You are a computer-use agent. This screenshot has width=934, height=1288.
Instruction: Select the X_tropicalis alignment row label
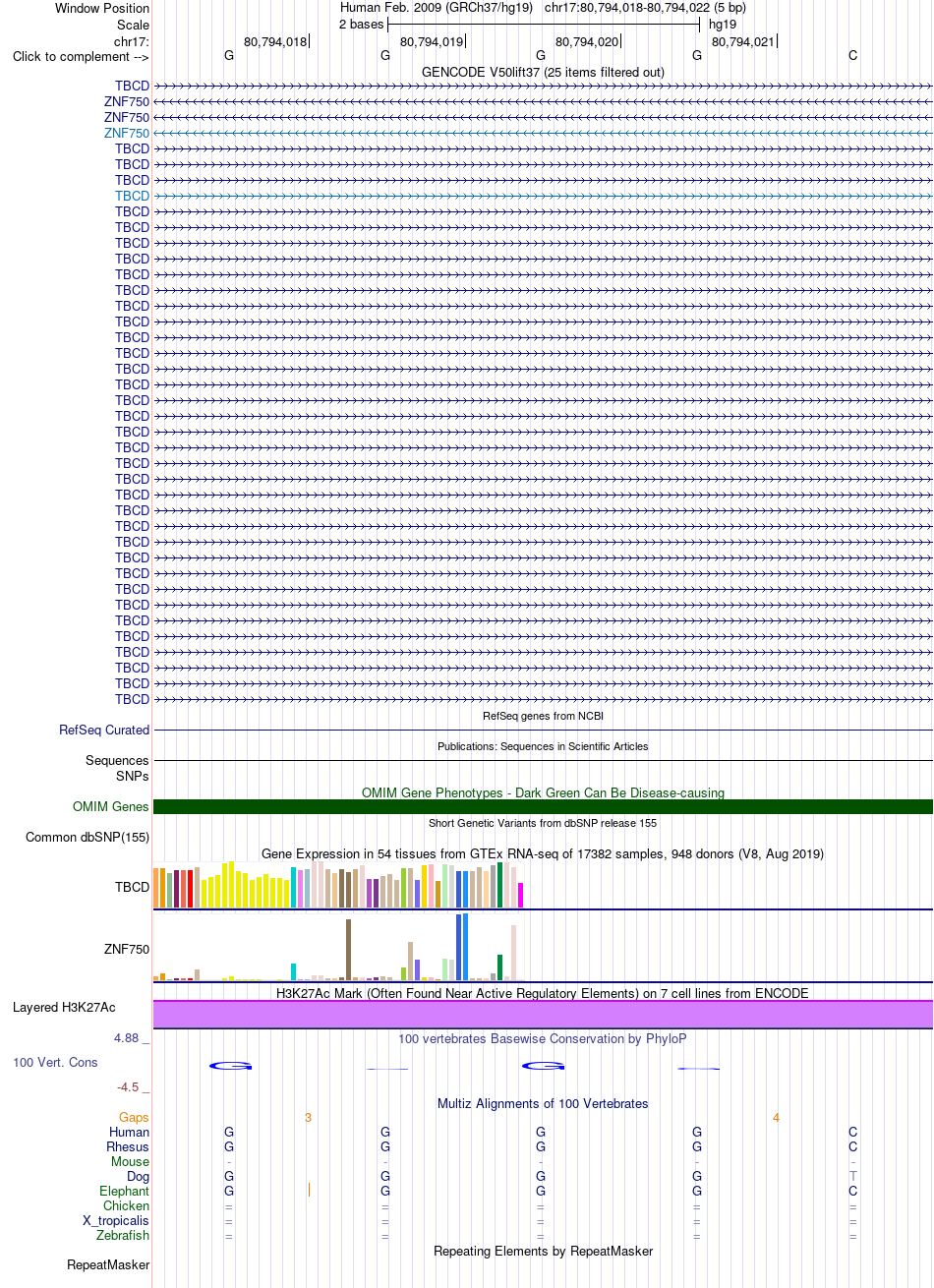point(116,1221)
